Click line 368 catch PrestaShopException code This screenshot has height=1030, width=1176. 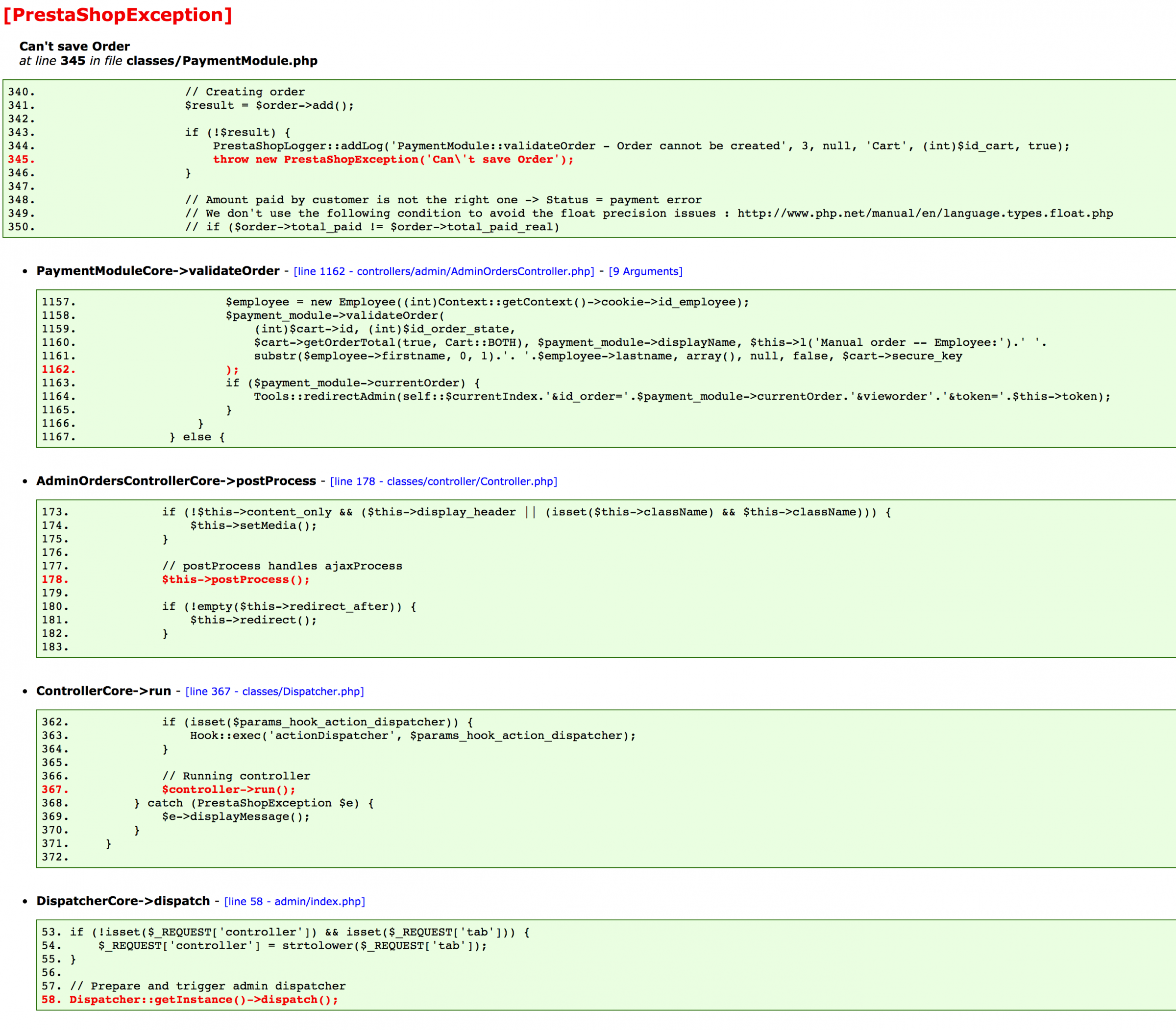pyautogui.click(x=254, y=803)
